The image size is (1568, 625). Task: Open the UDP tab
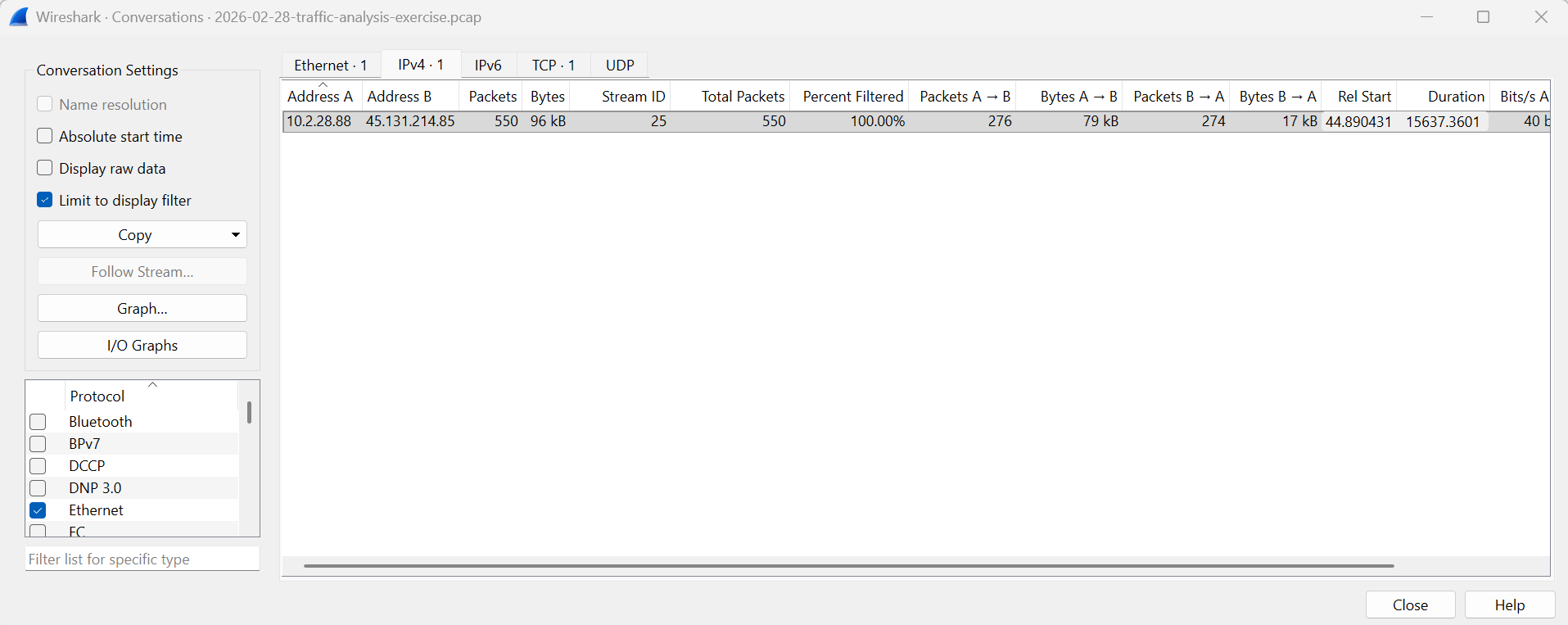pos(620,65)
